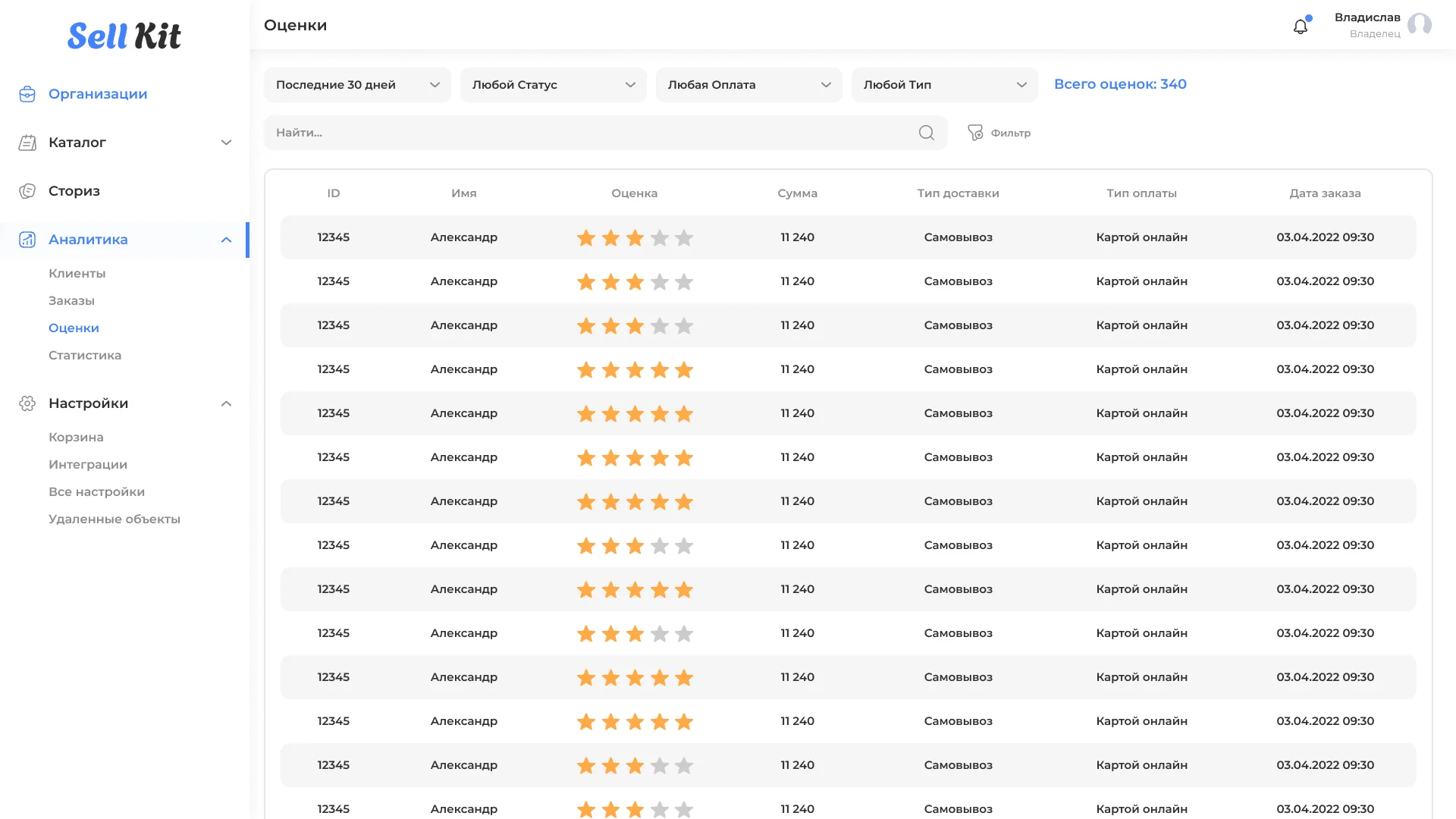
Task: Click the Организации briefcase icon
Action: coord(27,94)
